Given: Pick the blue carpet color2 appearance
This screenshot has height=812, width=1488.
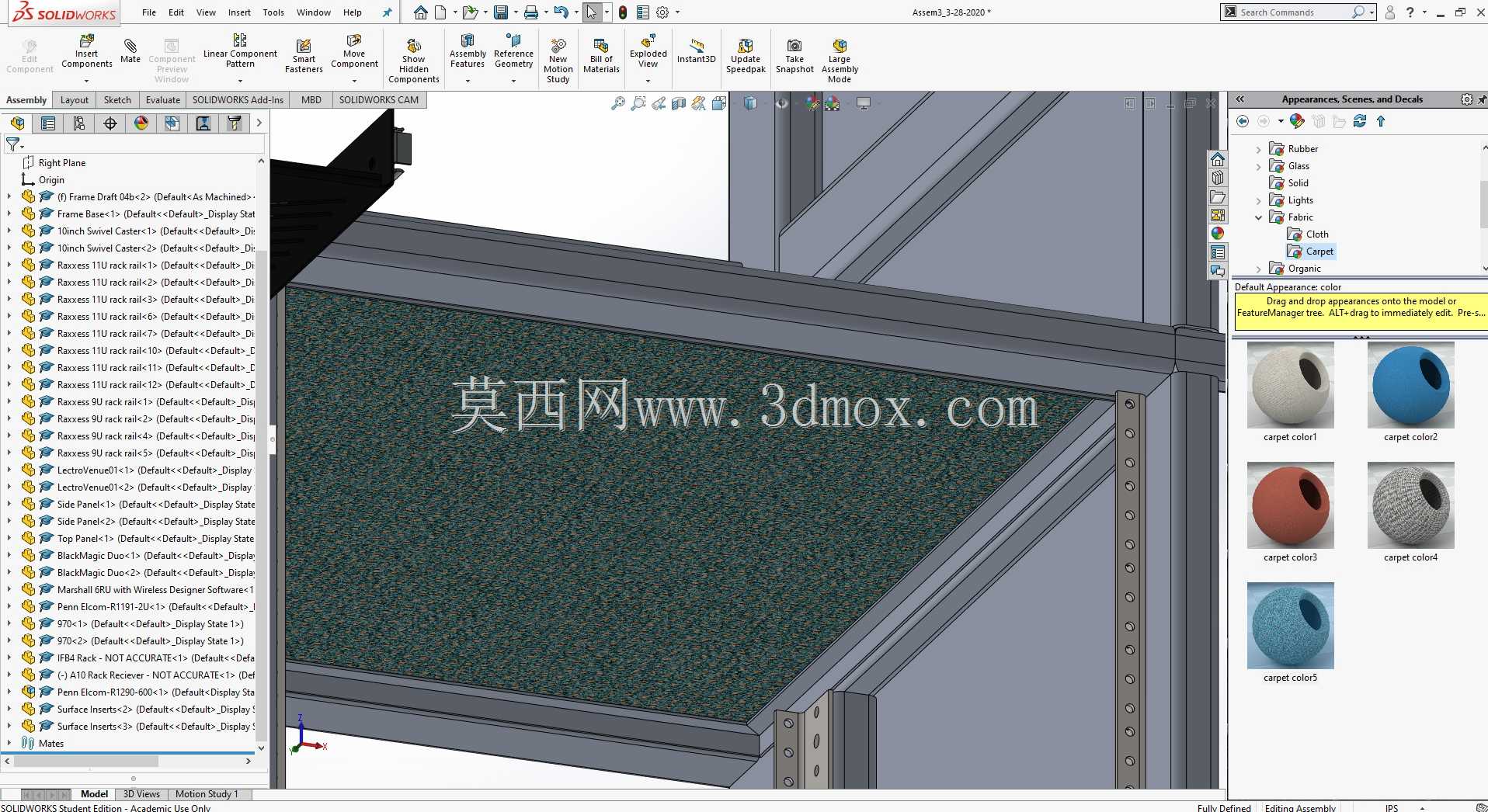Looking at the screenshot, I should [x=1410, y=386].
